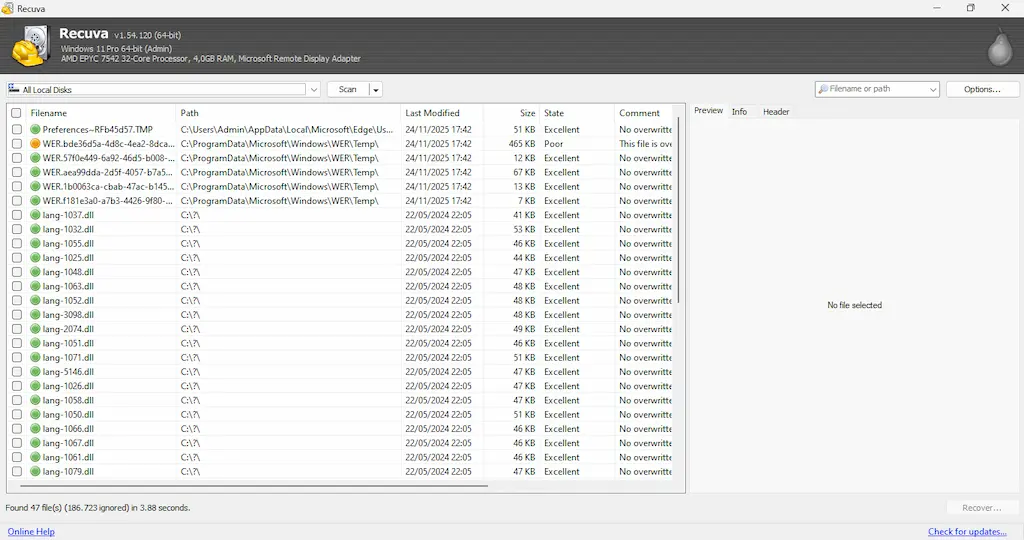The height and width of the screenshot is (540, 1024).
Task: Click green state icon of lang-1026.dll
Action: coord(35,386)
